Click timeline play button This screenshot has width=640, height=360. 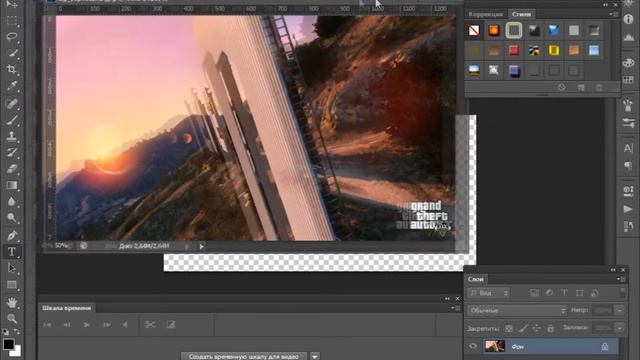(x=87, y=325)
